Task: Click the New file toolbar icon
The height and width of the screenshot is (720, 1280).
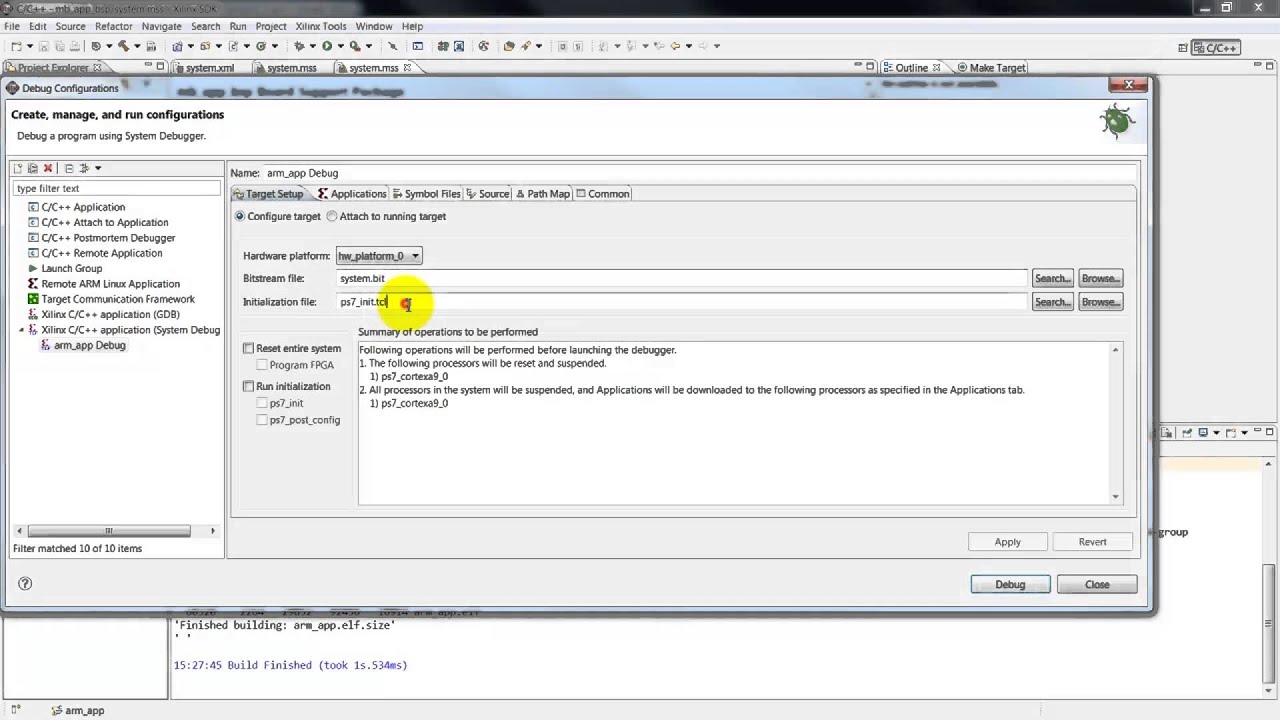Action: pos(16,46)
